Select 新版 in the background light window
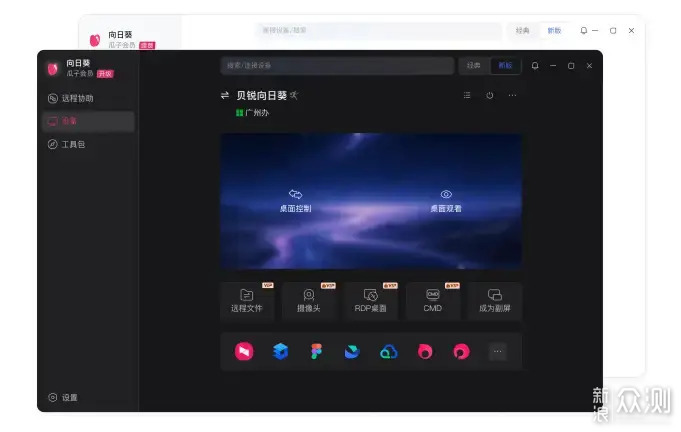The image size is (681, 432). point(554,30)
